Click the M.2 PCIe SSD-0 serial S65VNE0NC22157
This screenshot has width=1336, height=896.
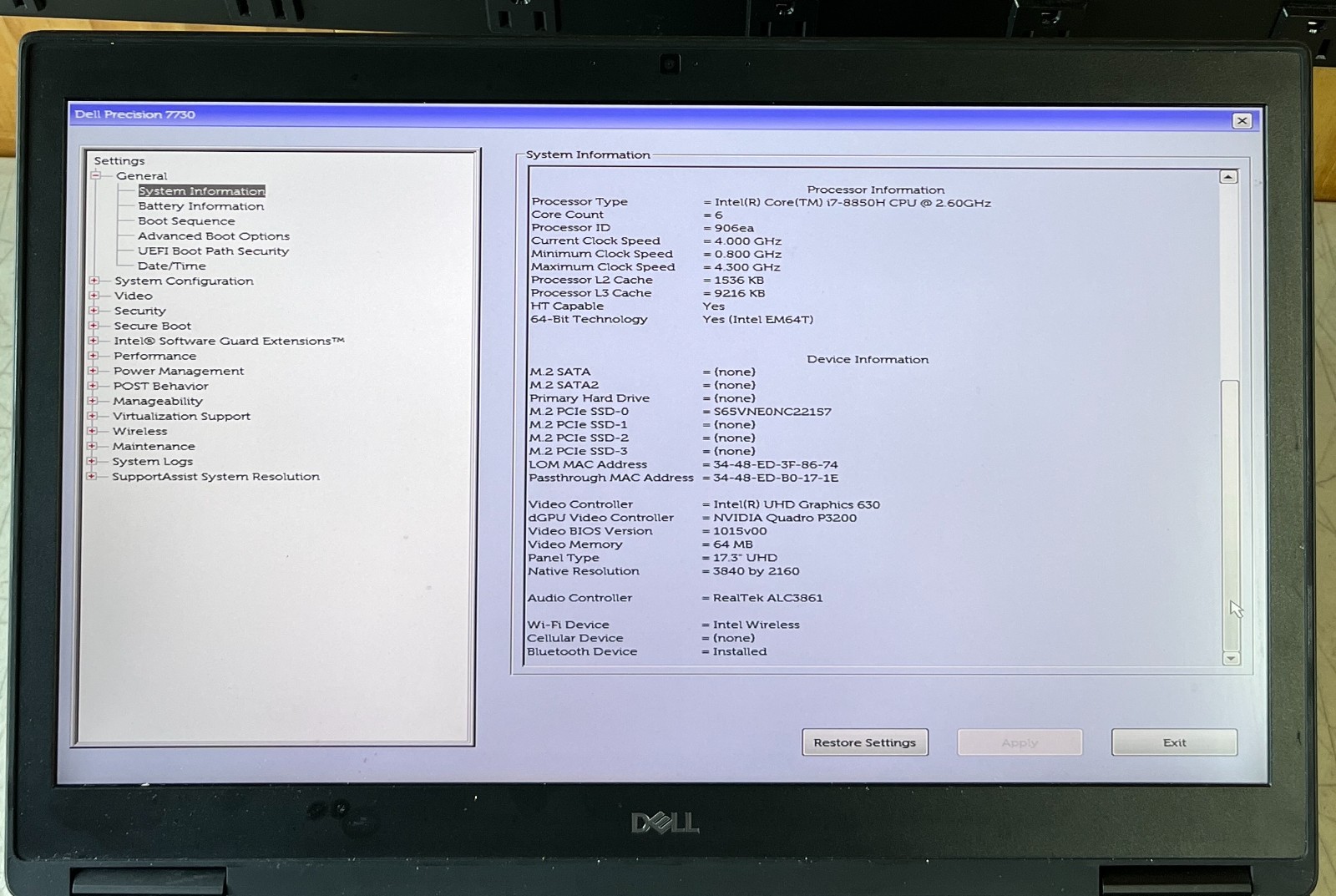click(x=772, y=412)
